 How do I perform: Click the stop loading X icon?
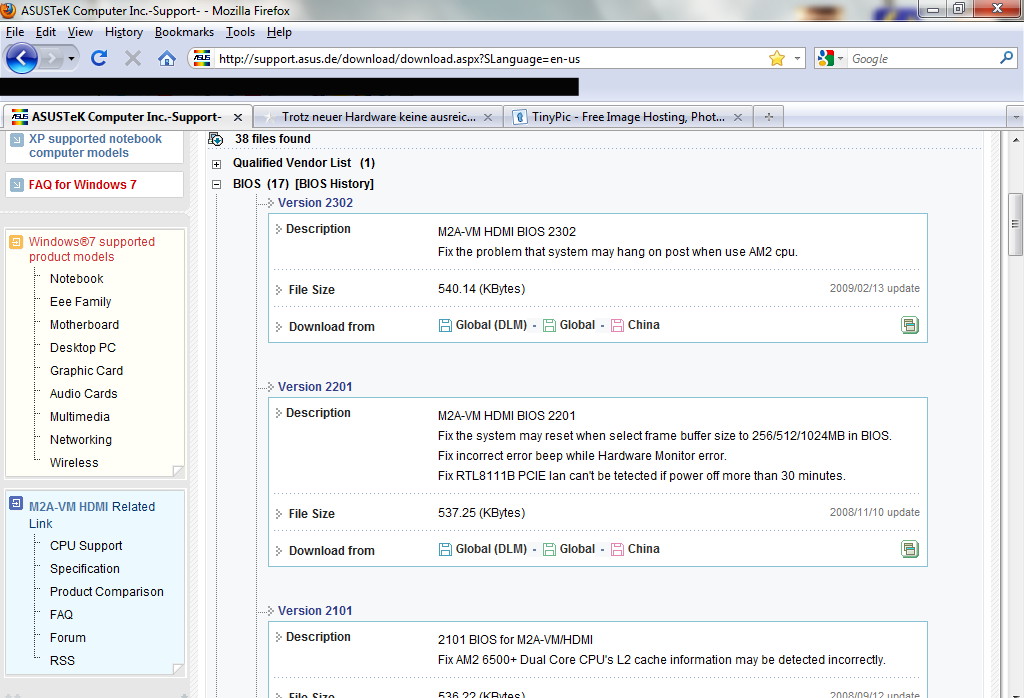133,59
